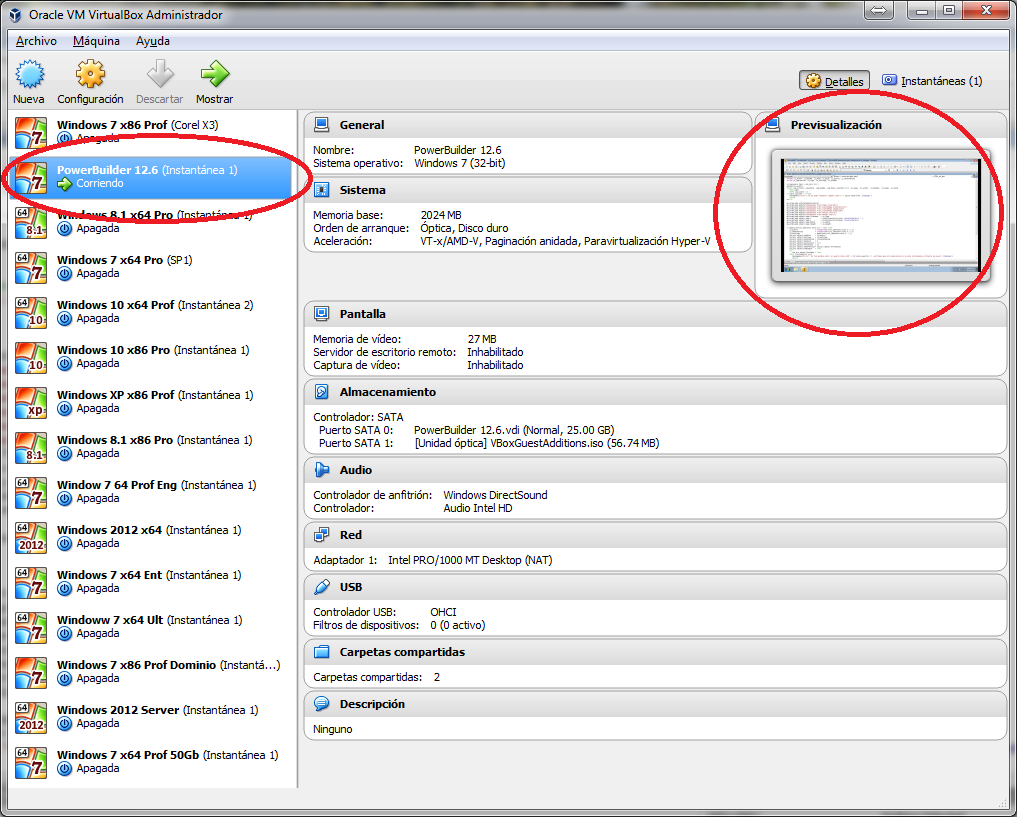Open the General section header link
Image resolution: width=1017 pixels, height=817 pixels.
(362, 125)
